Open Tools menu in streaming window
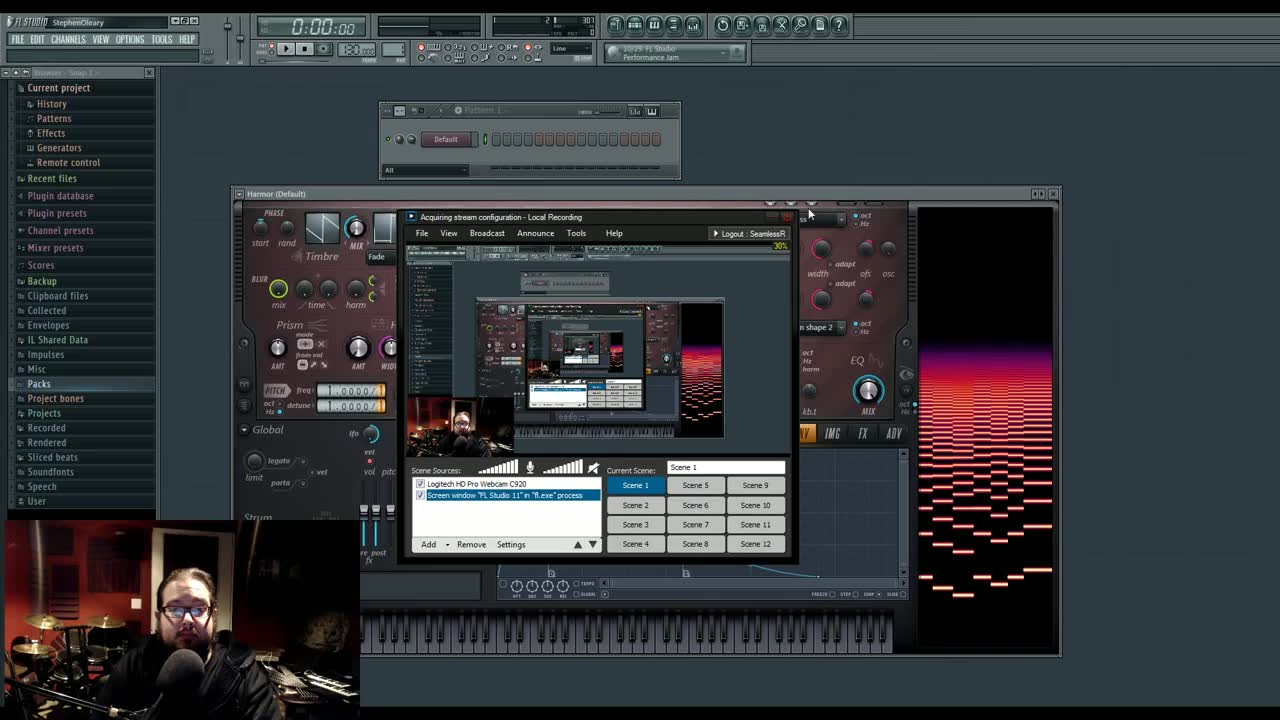This screenshot has height=720, width=1280. pyautogui.click(x=576, y=233)
